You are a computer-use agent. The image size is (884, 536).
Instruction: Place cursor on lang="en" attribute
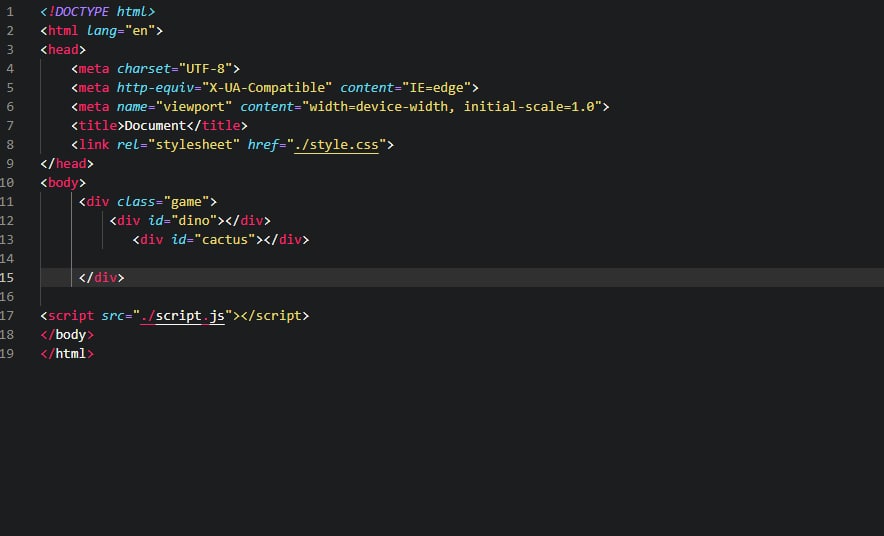(x=121, y=31)
